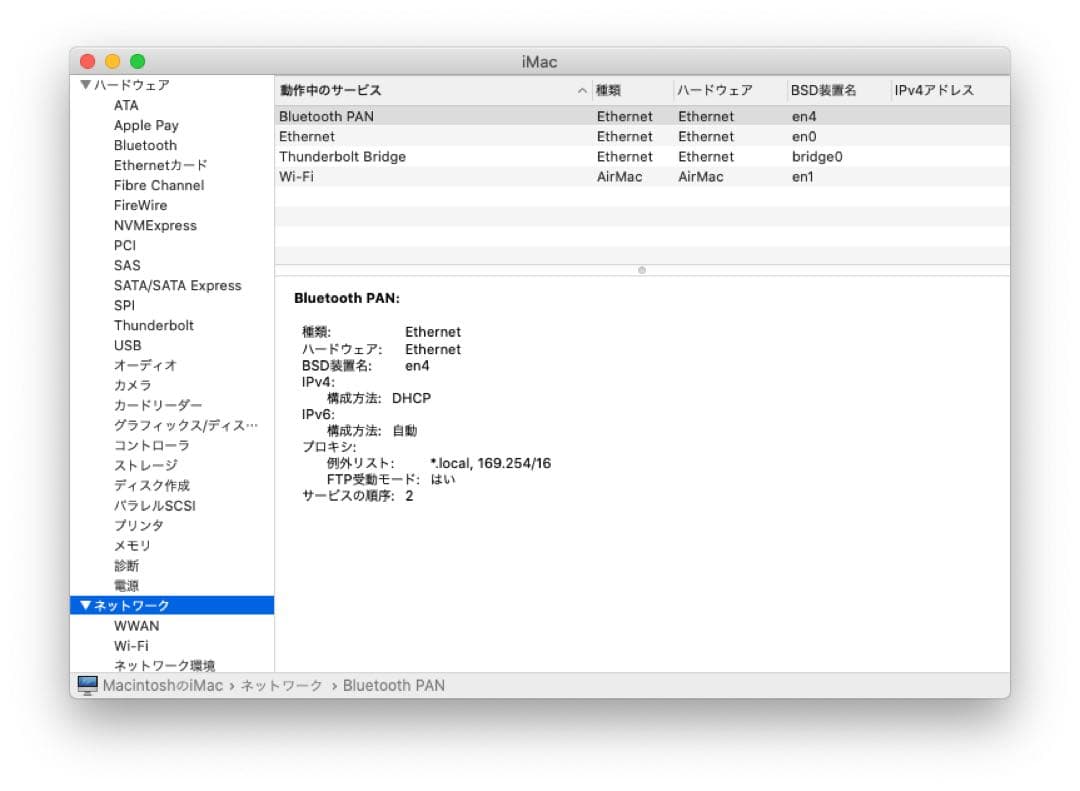Select the Ethernet service row
The image size is (1080, 791).
[x=642, y=136]
